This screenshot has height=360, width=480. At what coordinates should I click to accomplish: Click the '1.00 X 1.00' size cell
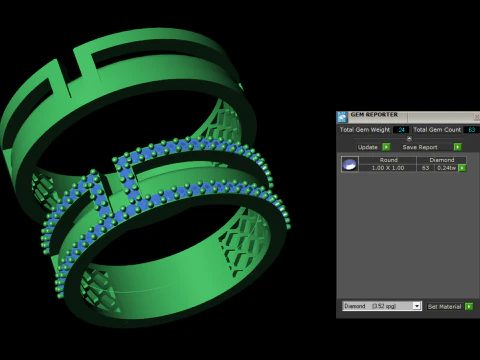pos(388,168)
